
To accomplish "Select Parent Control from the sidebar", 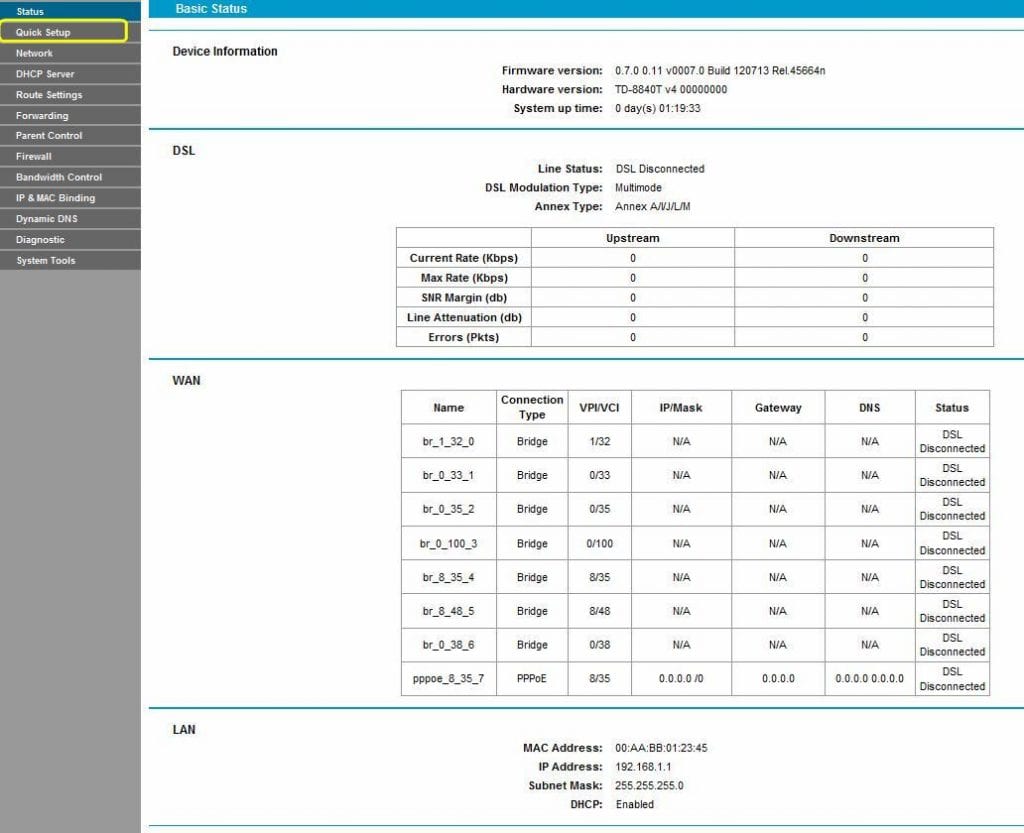I will [48, 135].
